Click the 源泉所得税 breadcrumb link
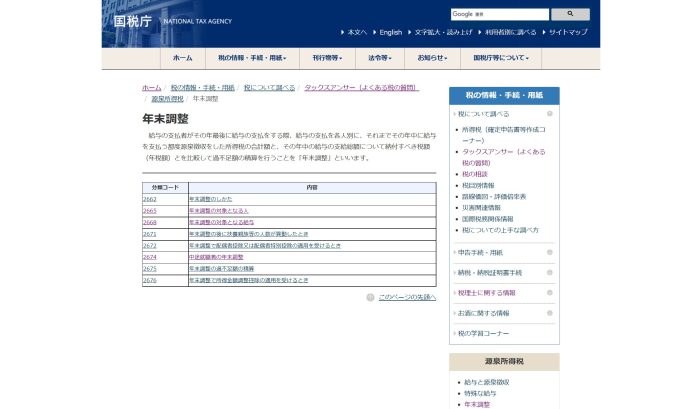The width and height of the screenshot is (700, 409). [167, 99]
